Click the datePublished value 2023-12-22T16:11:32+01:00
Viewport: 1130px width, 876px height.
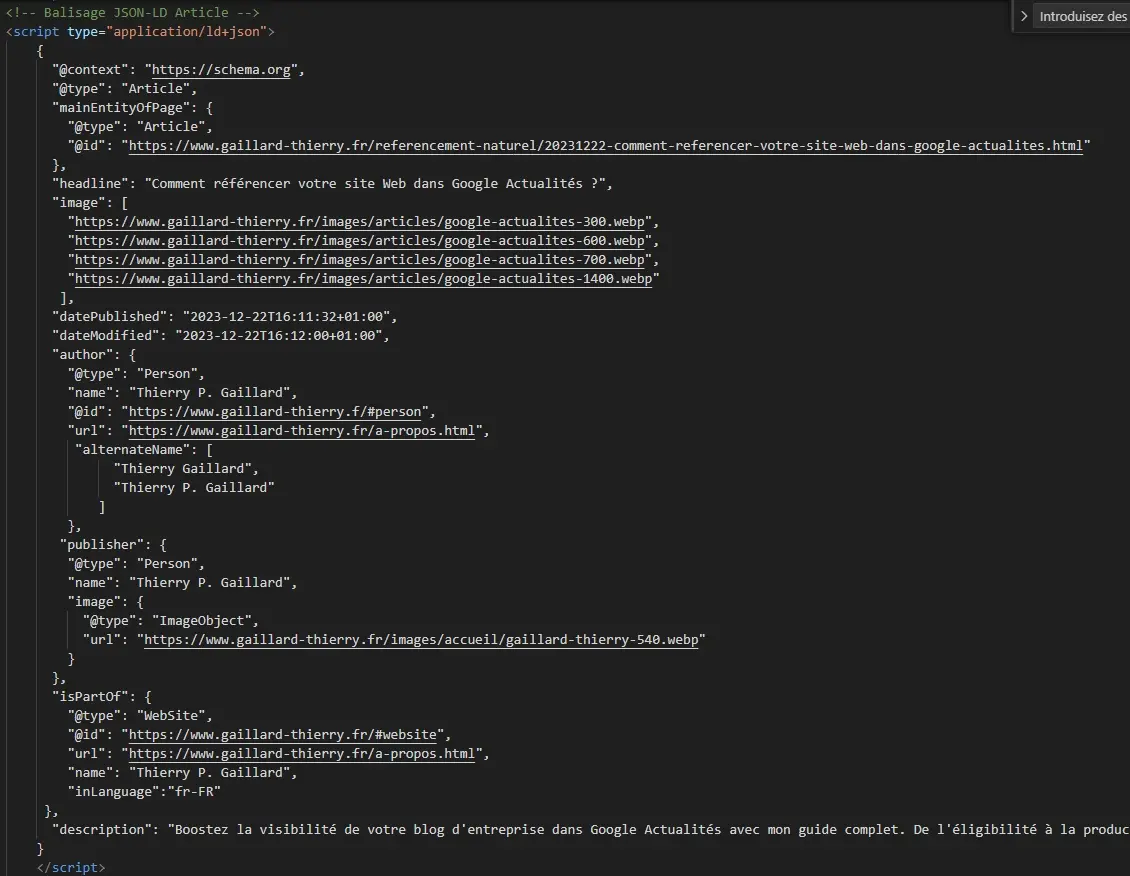[286, 317]
